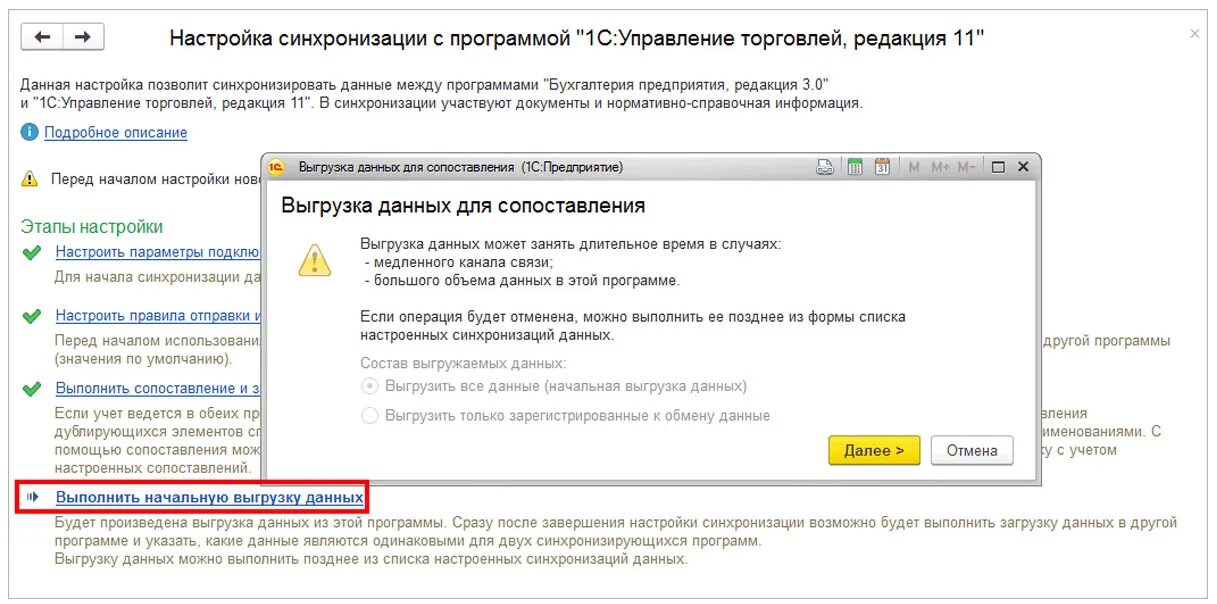Viewport: 1217px width, 604px height.
Task: Click the green checkmark by Настроить параметры подключения
Action: tap(32, 252)
